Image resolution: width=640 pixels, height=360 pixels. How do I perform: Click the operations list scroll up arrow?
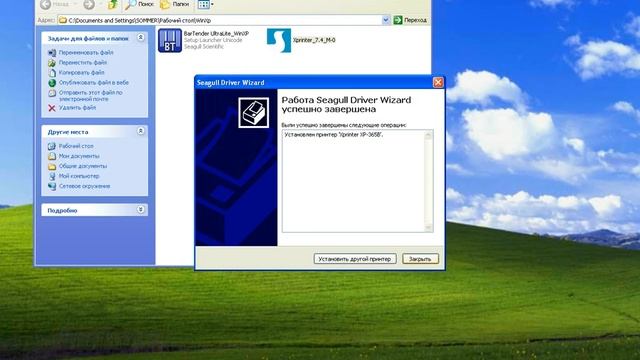coord(428,136)
